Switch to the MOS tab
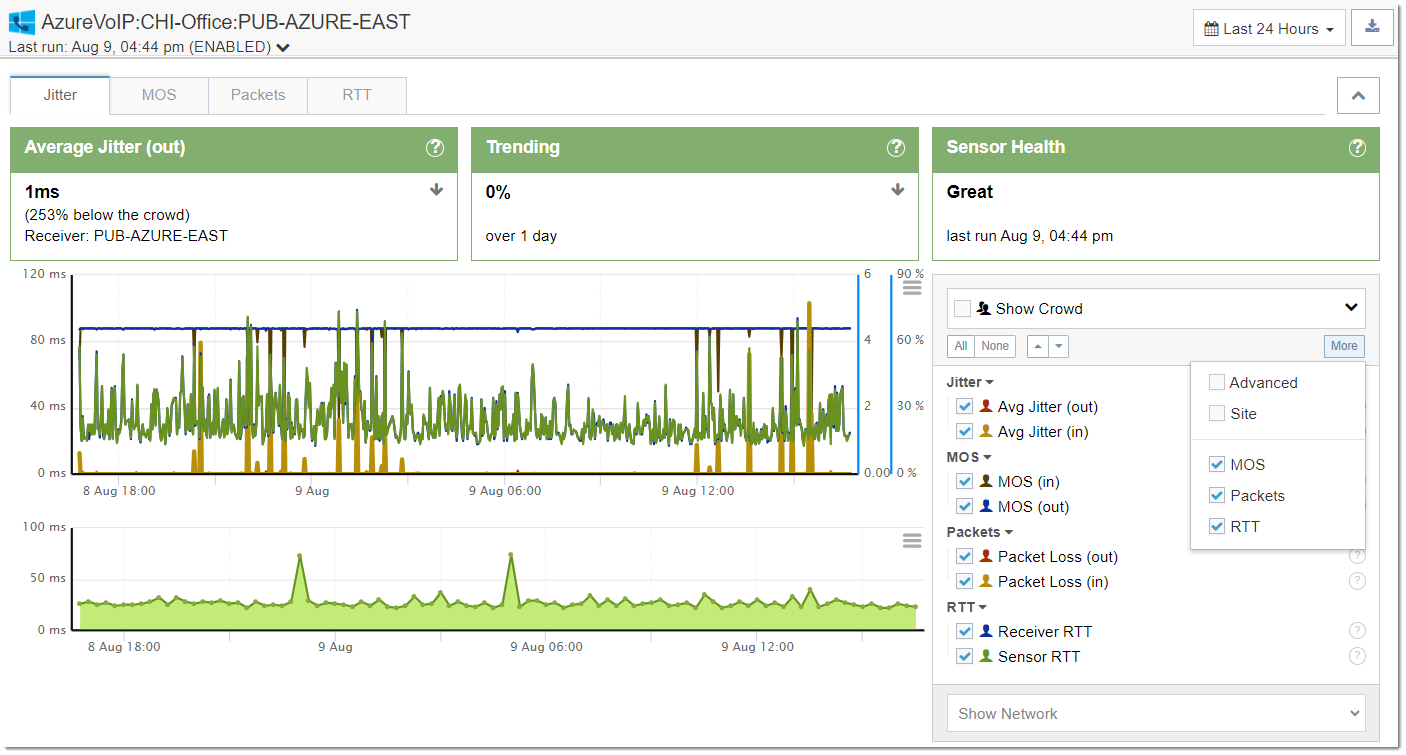Image resolution: width=1406 pixels, height=755 pixels. (159, 95)
